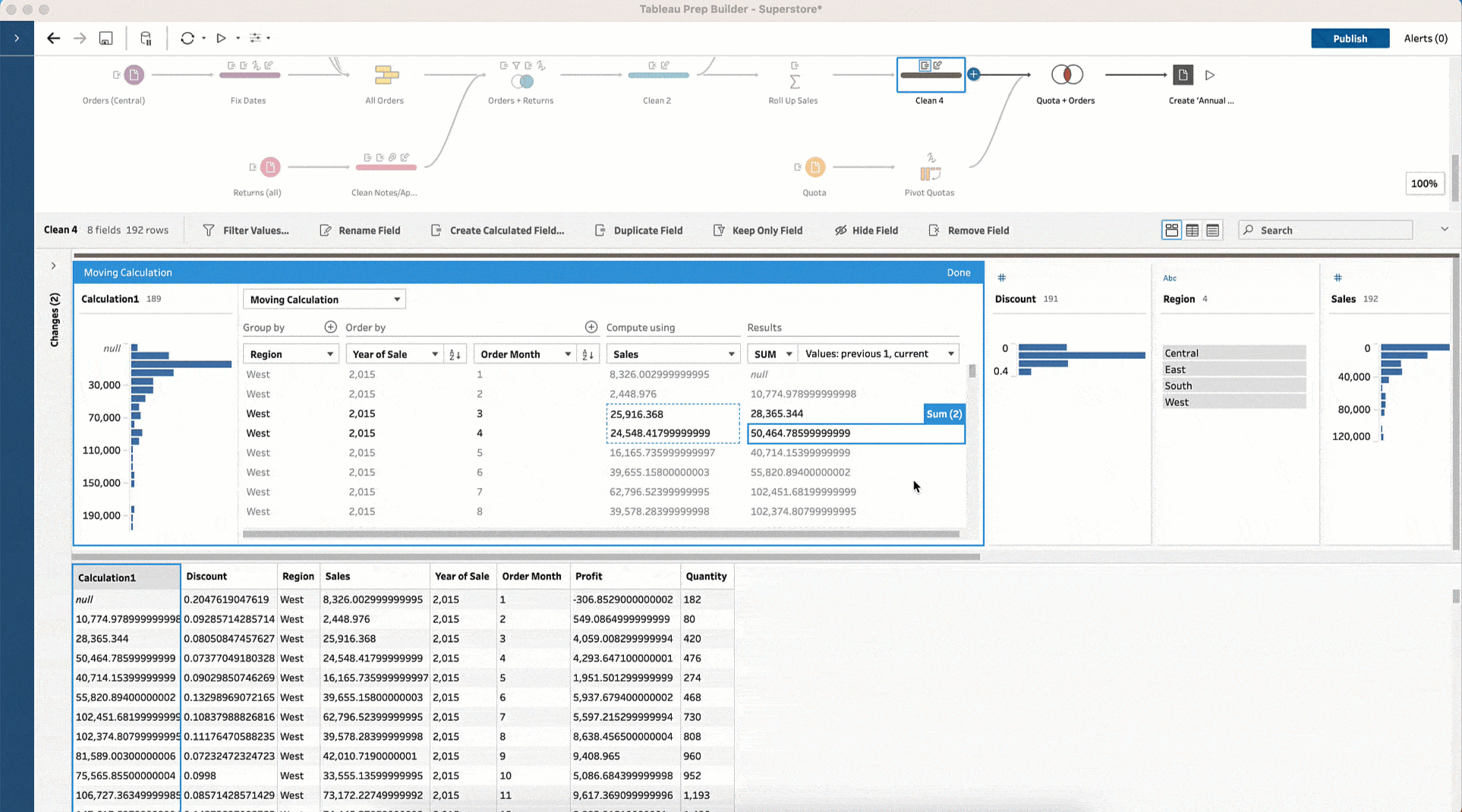Click the blue plus on Clean 4
Screen dimensions: 1462x812
pyautogui.click(x=973, y=74)
